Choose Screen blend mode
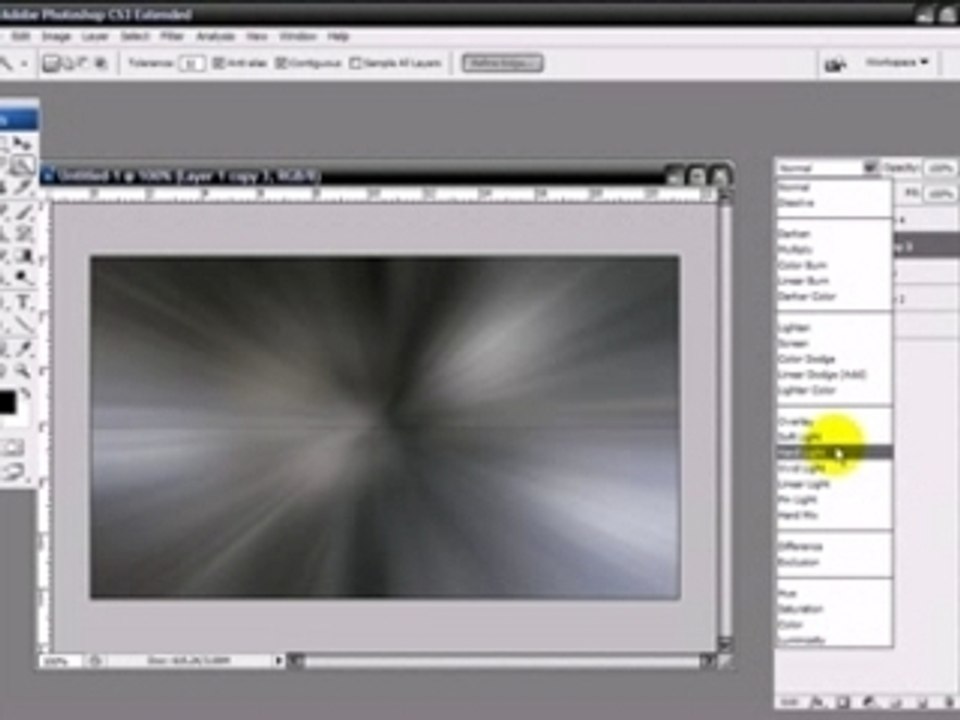The width and height of the screenshot is (960, 720). 834,343
